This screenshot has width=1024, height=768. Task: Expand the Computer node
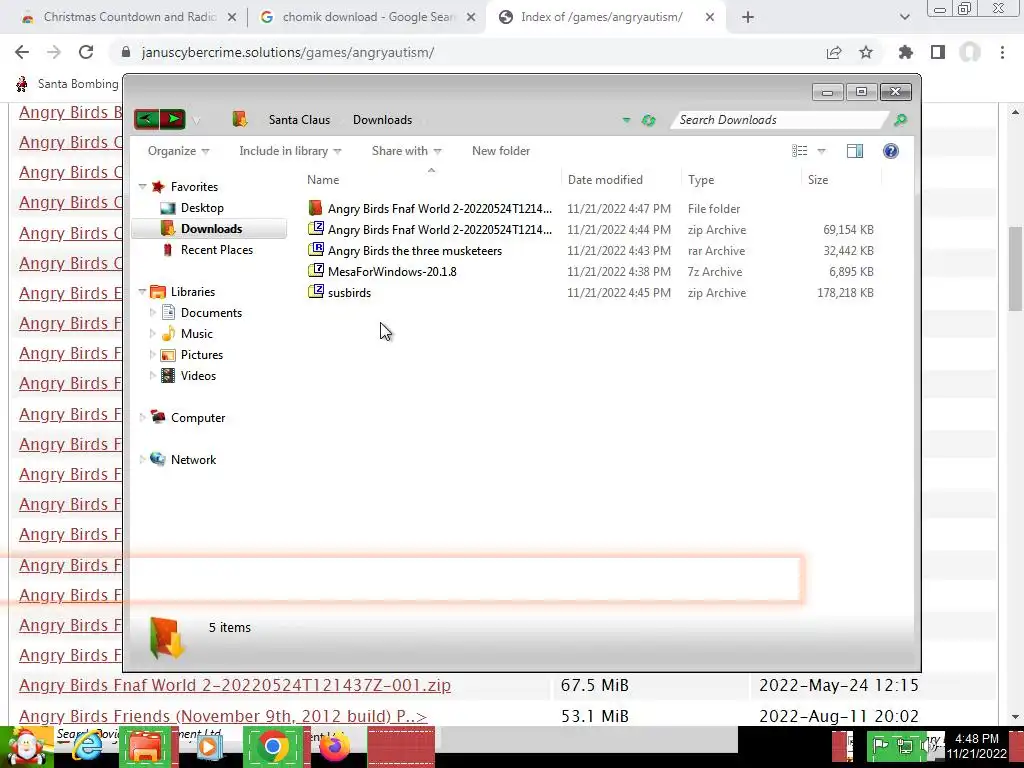point(142,418)
